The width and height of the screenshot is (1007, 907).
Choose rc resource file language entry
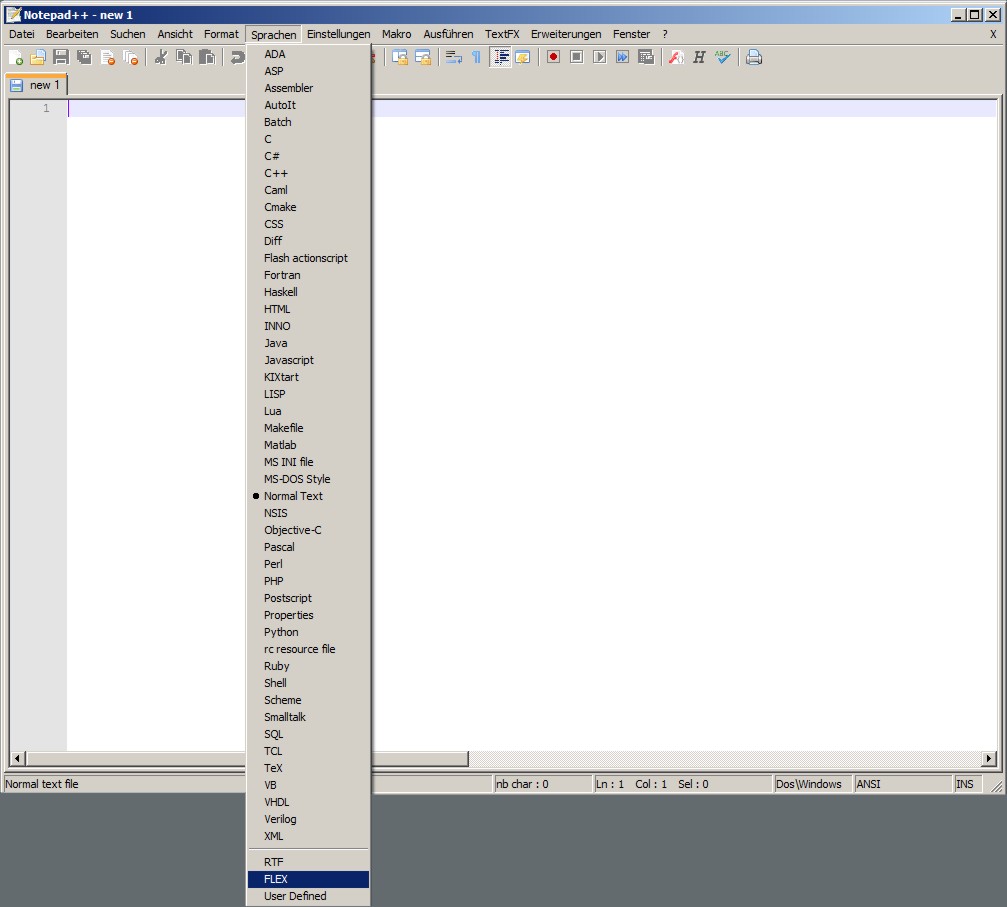(x=308, y=649)
